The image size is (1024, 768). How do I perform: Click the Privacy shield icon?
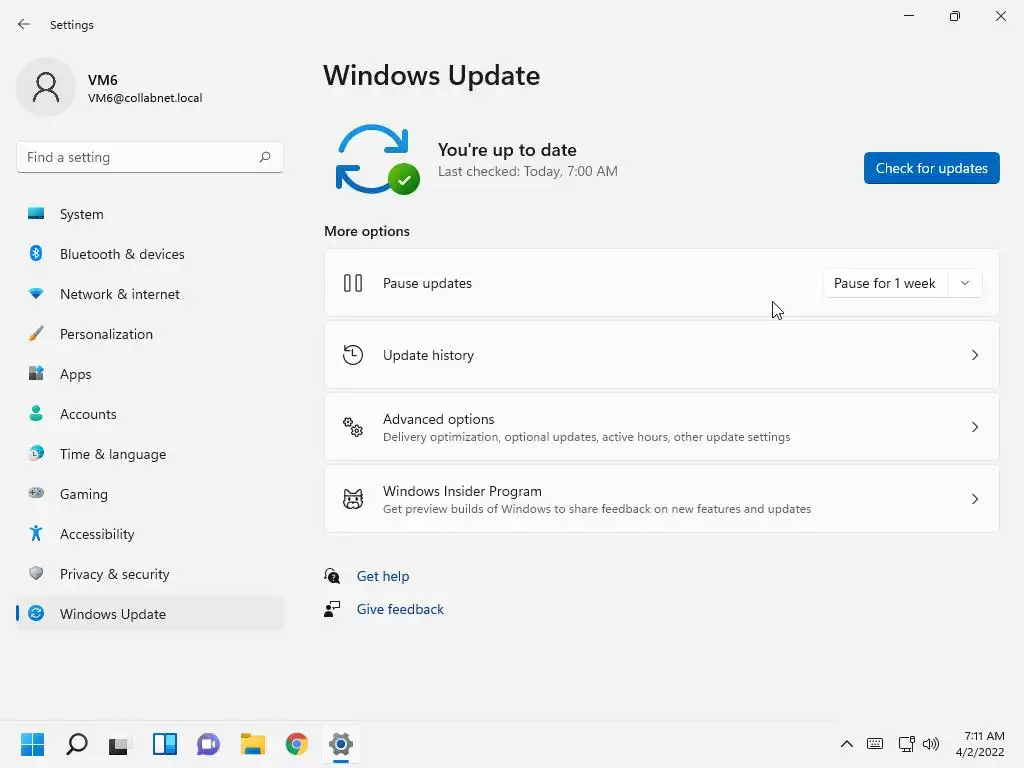36,573
